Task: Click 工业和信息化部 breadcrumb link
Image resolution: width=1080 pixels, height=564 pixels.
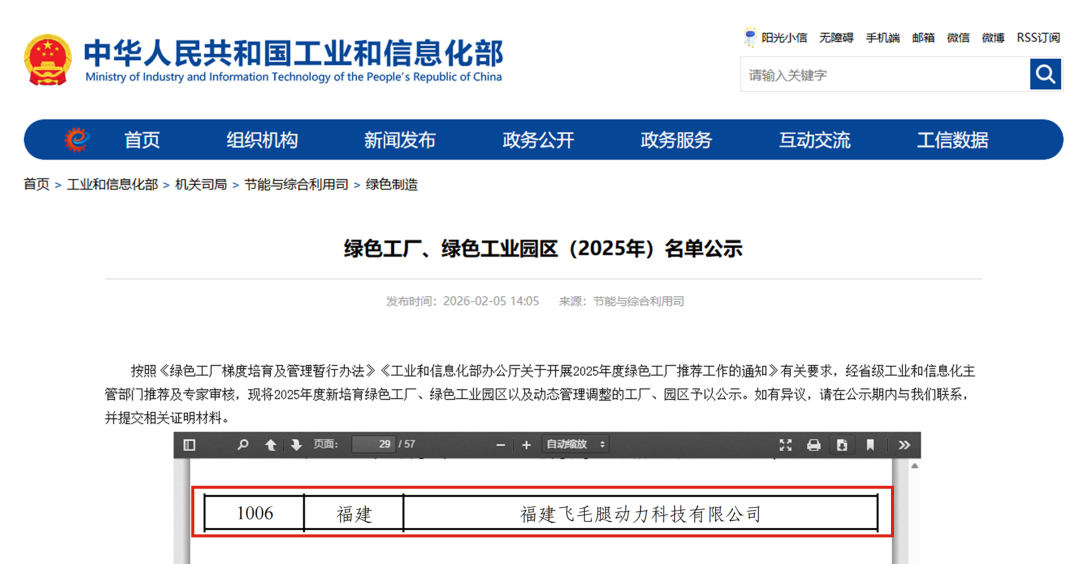Action: pos(112,185)
